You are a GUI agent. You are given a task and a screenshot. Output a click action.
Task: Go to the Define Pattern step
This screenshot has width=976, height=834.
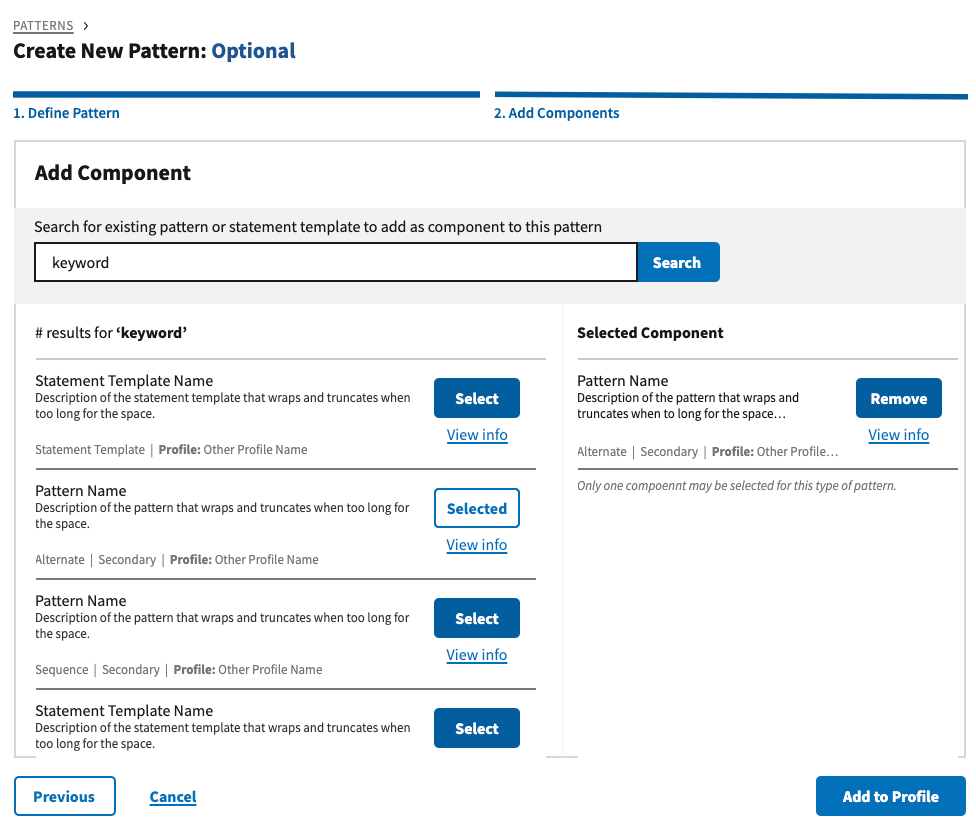point(66,113)
